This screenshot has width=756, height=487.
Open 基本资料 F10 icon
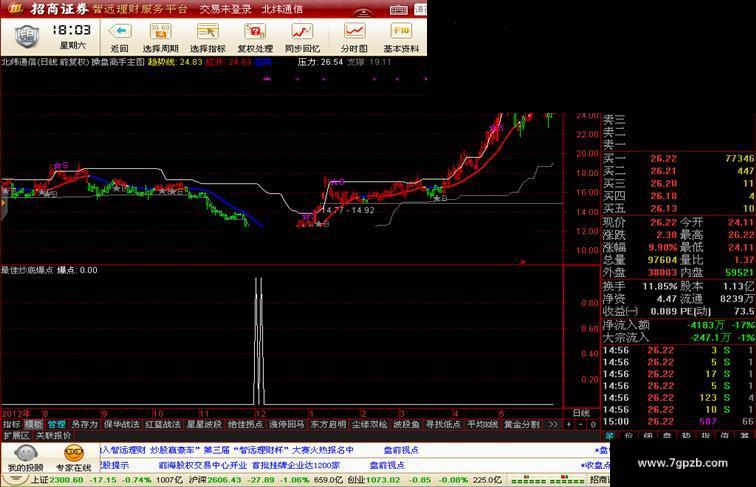tap(401, 32)
